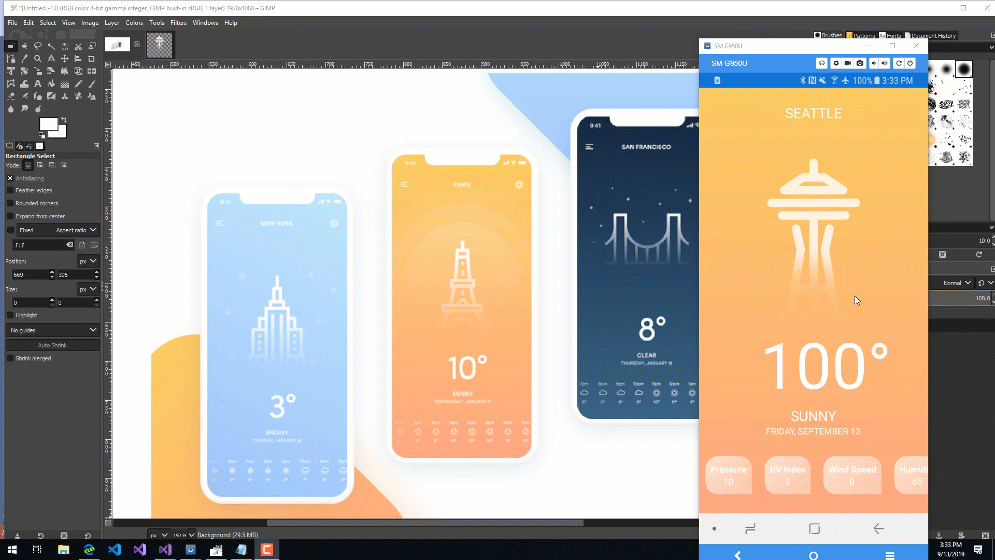
Task: Raise volume in SM G950U toolbar
Action: pos(885,63)
